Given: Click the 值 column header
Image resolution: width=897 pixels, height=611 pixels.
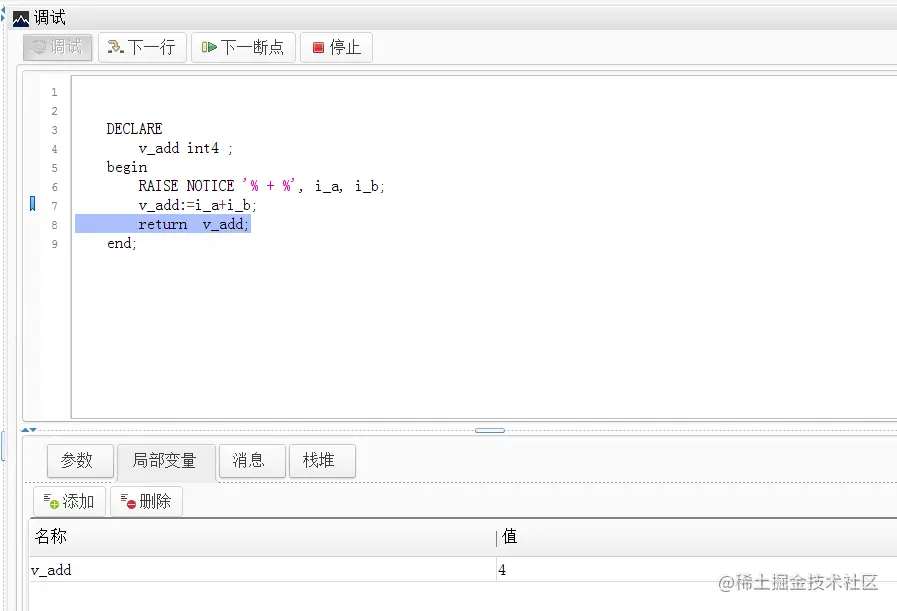Looking at the screenshot, I should click(x=697, y=537).
